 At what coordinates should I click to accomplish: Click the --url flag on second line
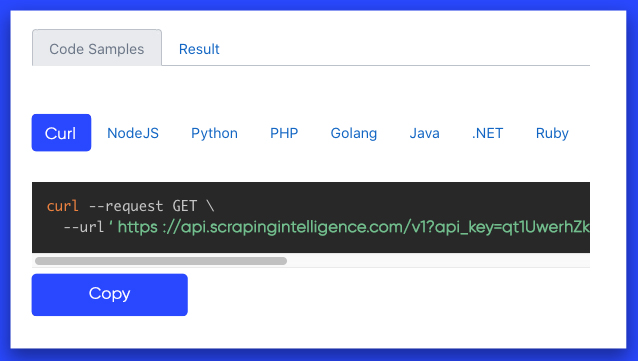pos(84,227)
